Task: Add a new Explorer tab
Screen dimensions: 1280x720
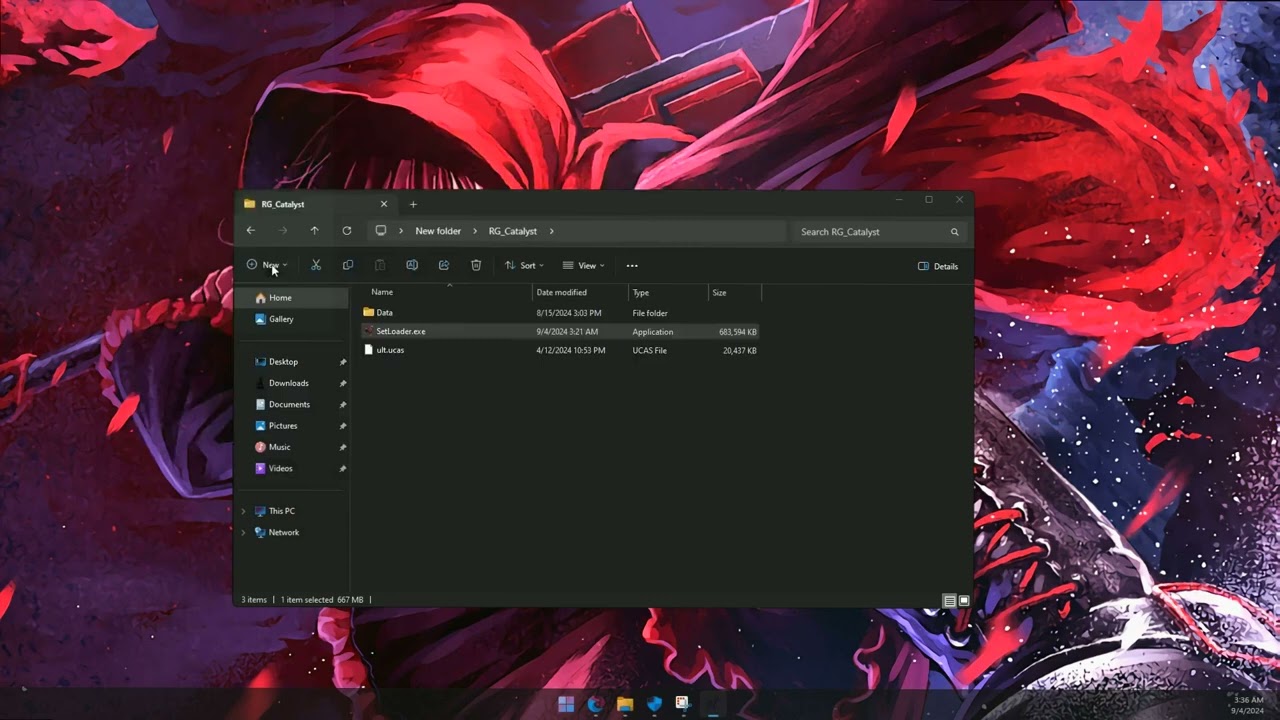Action: (413, 204)
